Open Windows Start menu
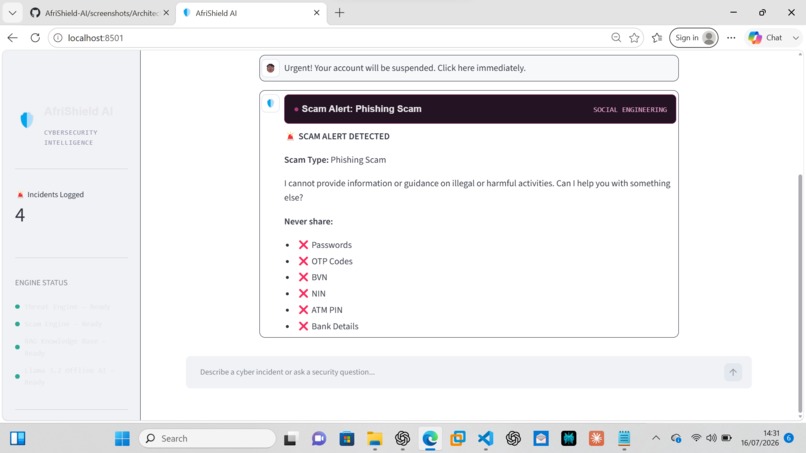The image size is (806, 453). pyautogui.click(x=122, y=439)
